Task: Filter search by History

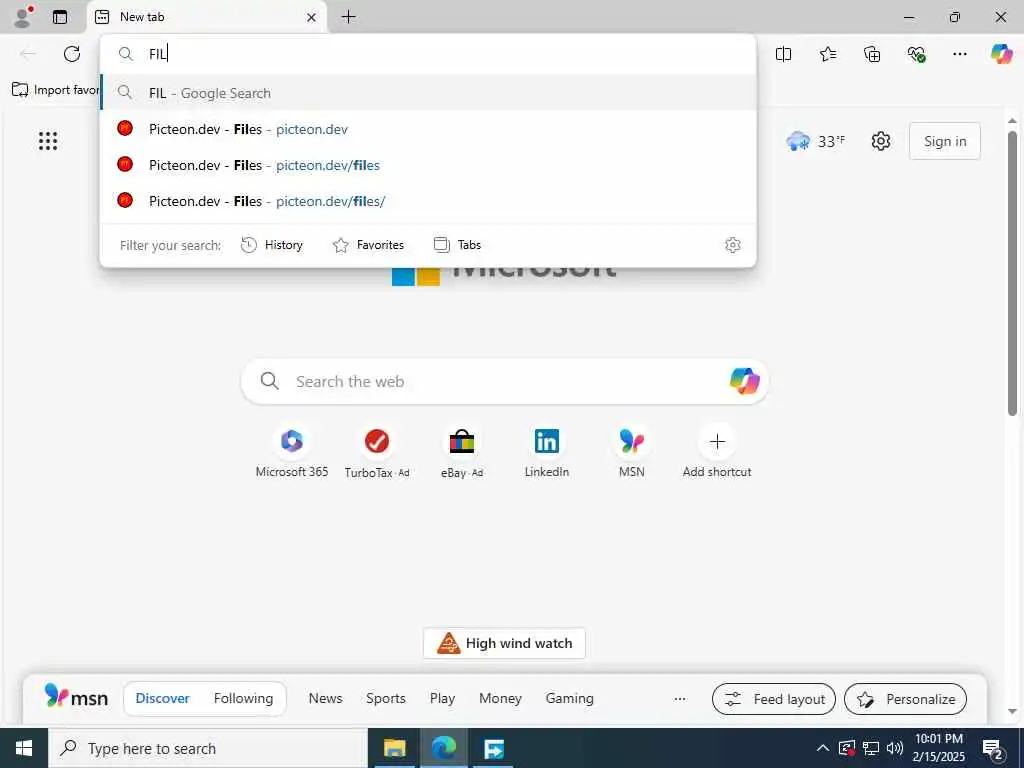Action: (272, 245)
